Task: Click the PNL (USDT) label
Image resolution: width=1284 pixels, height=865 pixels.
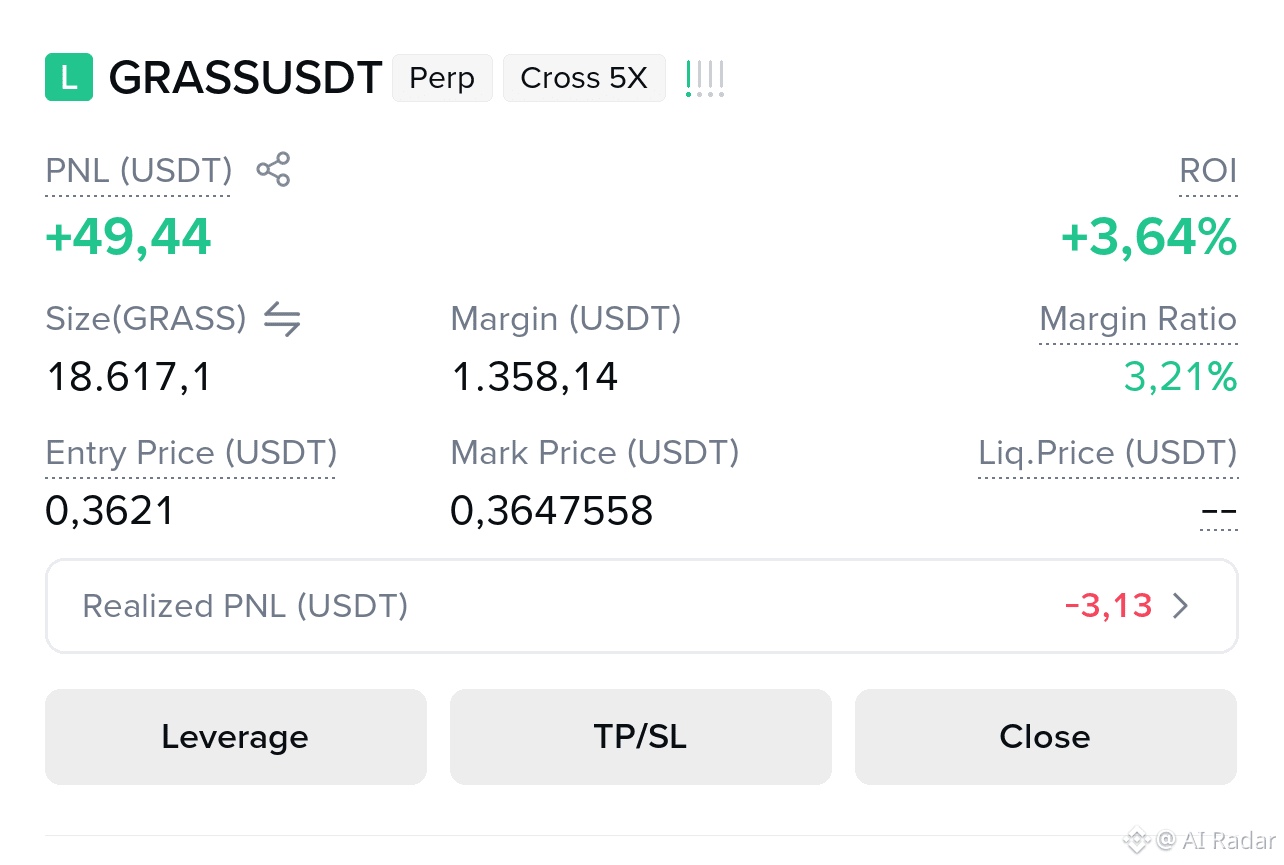Action: pos(139,171)
